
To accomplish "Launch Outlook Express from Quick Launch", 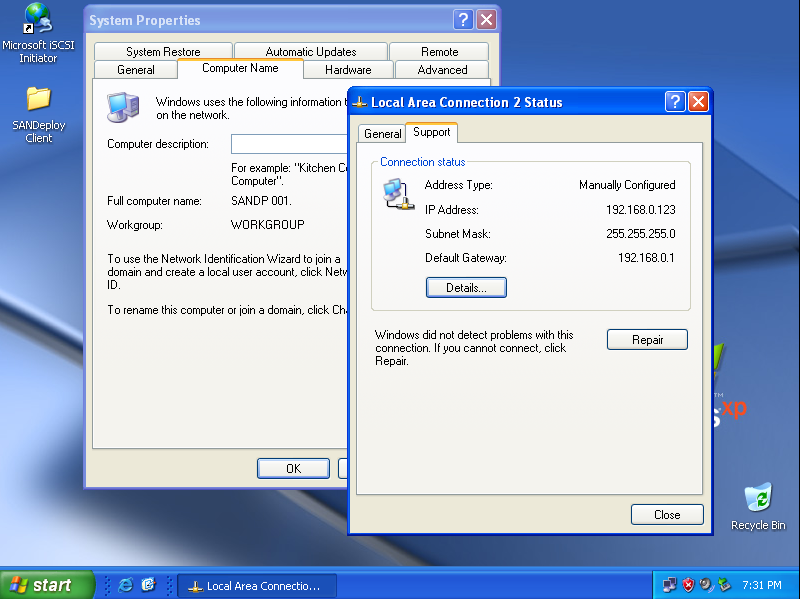I will point(148,585).
